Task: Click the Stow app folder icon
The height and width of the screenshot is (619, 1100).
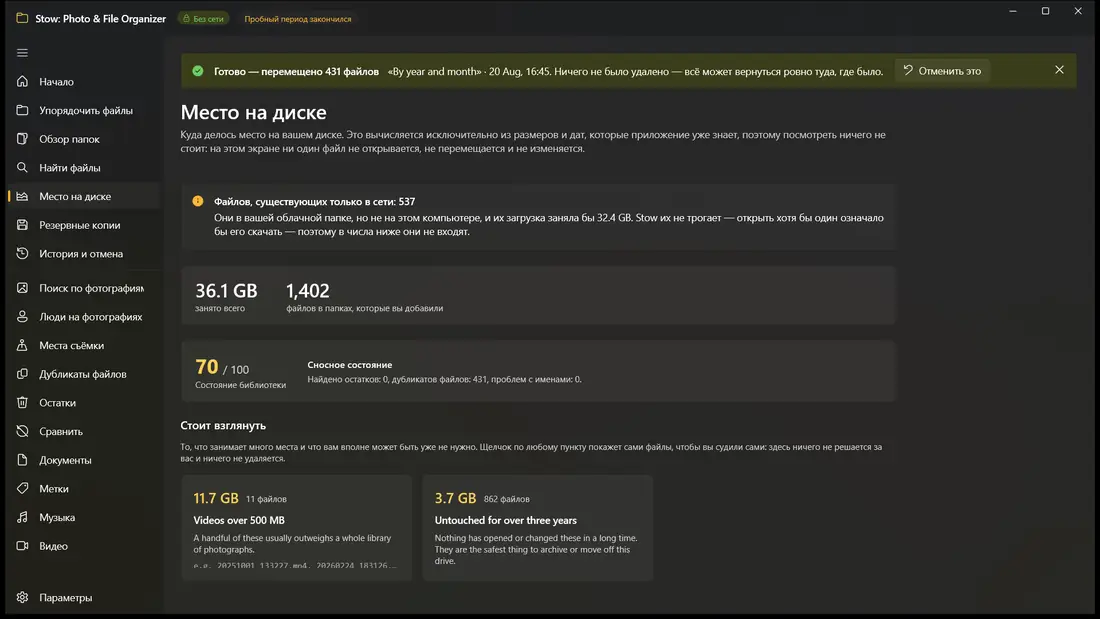Action: [x=22, y=18]
